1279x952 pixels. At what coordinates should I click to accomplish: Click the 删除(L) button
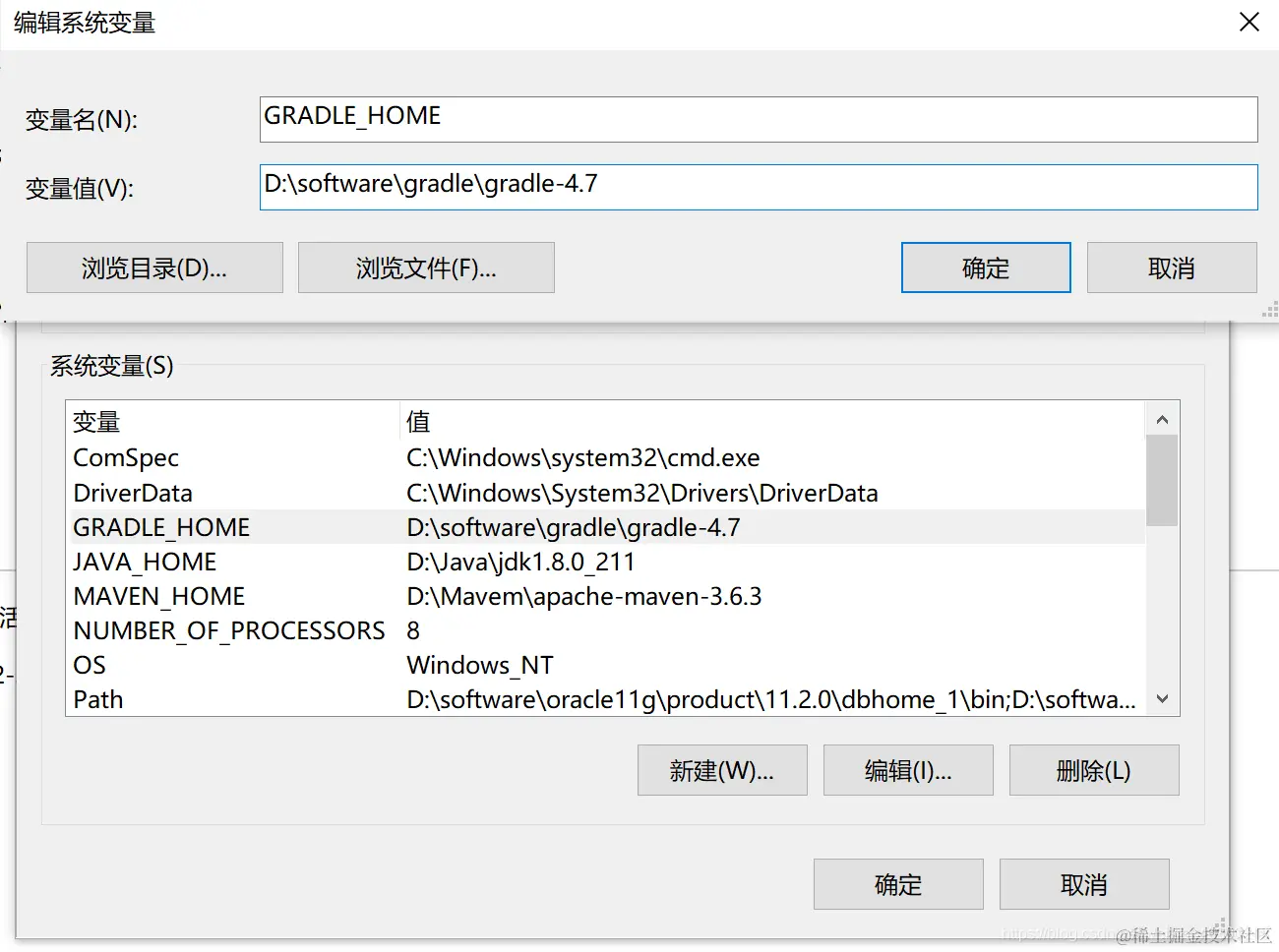1094,770
